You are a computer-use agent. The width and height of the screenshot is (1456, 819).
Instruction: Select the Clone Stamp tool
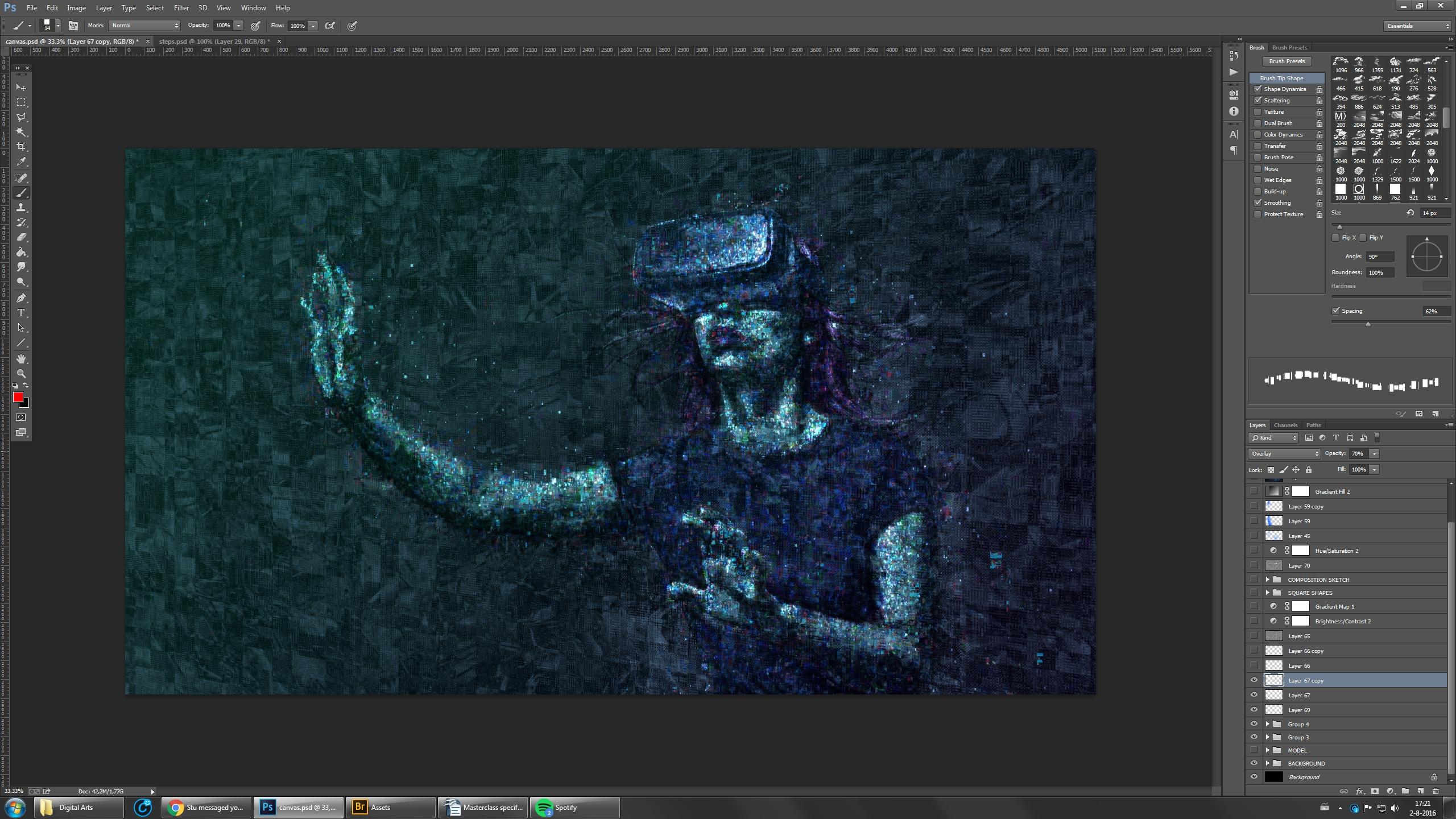(21, 208)
